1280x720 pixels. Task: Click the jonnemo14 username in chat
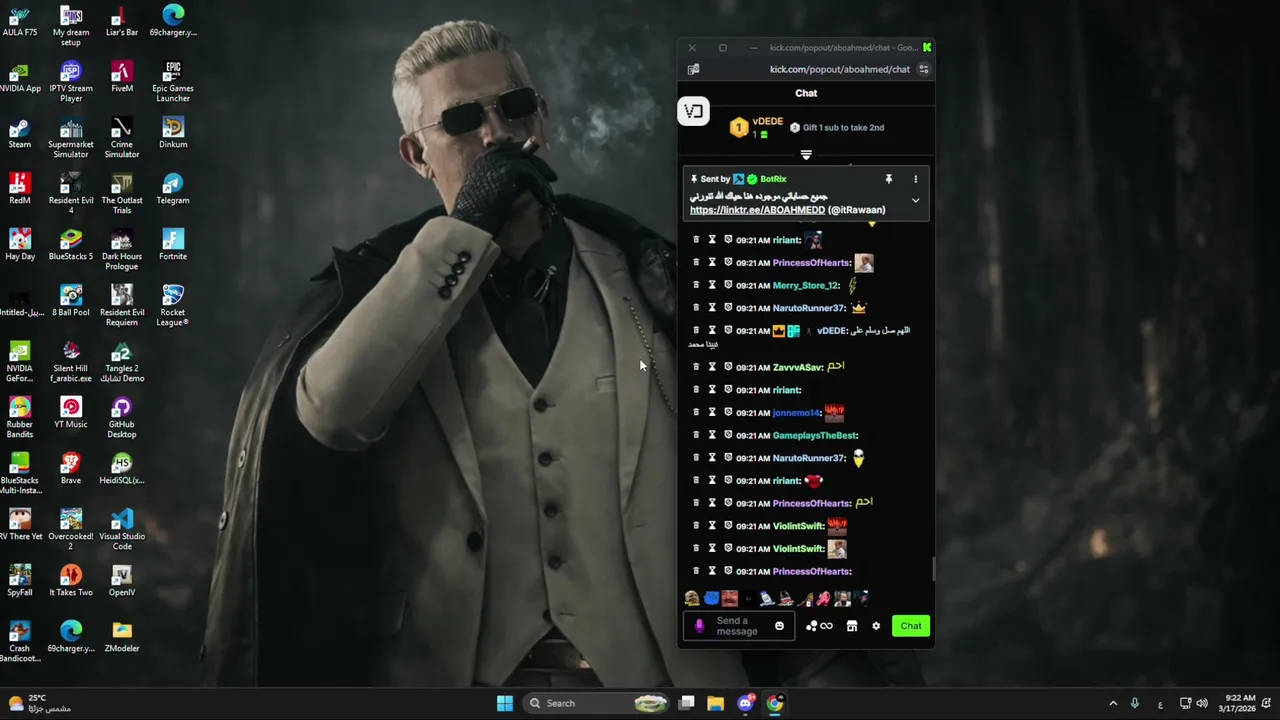(796, 412)
